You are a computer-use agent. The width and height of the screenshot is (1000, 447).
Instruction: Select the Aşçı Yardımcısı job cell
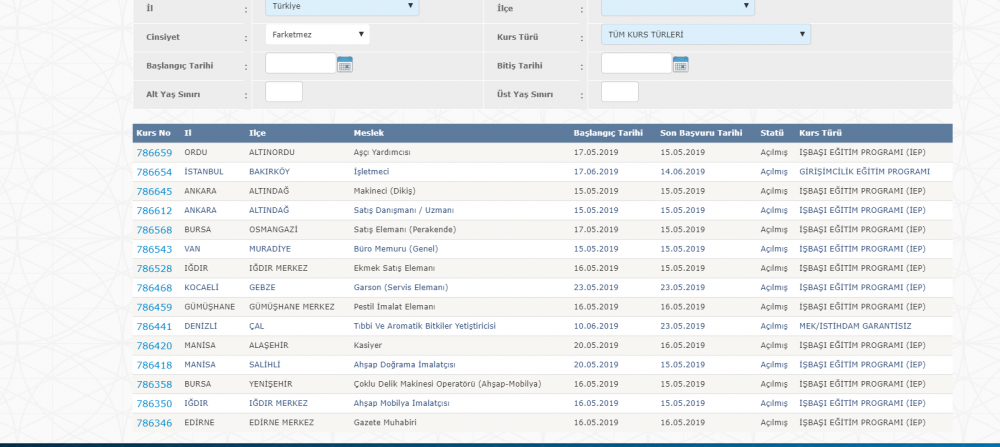coord(382,152)
